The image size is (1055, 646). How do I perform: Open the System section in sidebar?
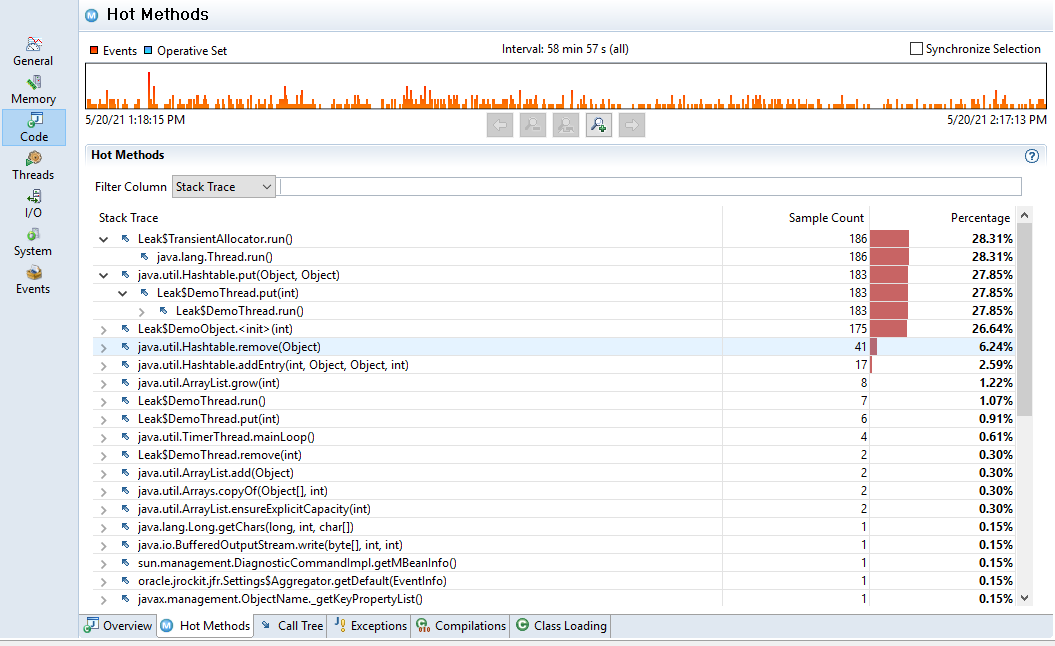tap(33, 242)
